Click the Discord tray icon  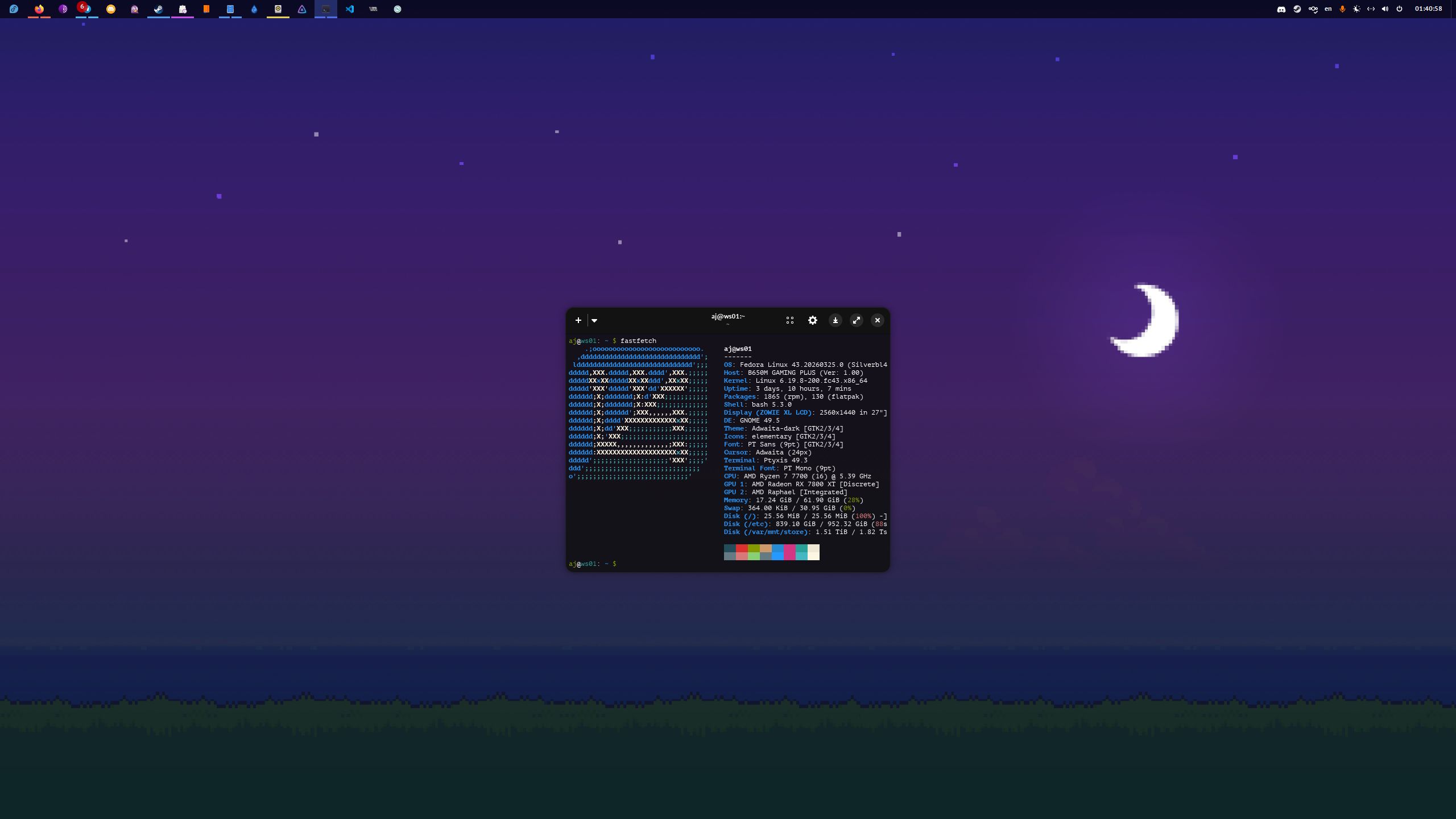point(1281,9)
